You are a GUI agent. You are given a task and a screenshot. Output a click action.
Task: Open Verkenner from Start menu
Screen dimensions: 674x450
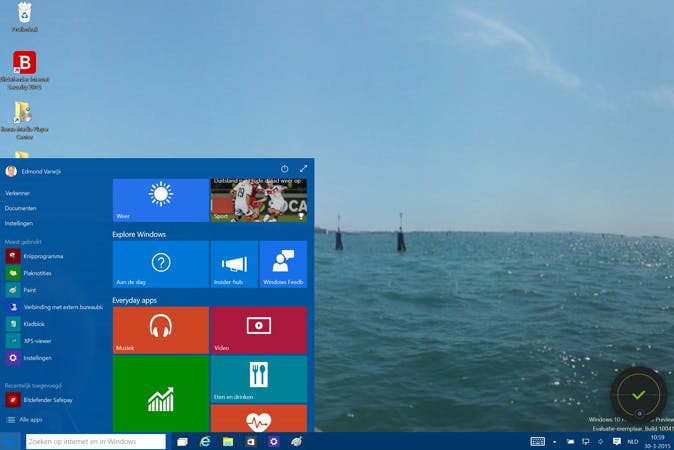click(x=18, y=193)
